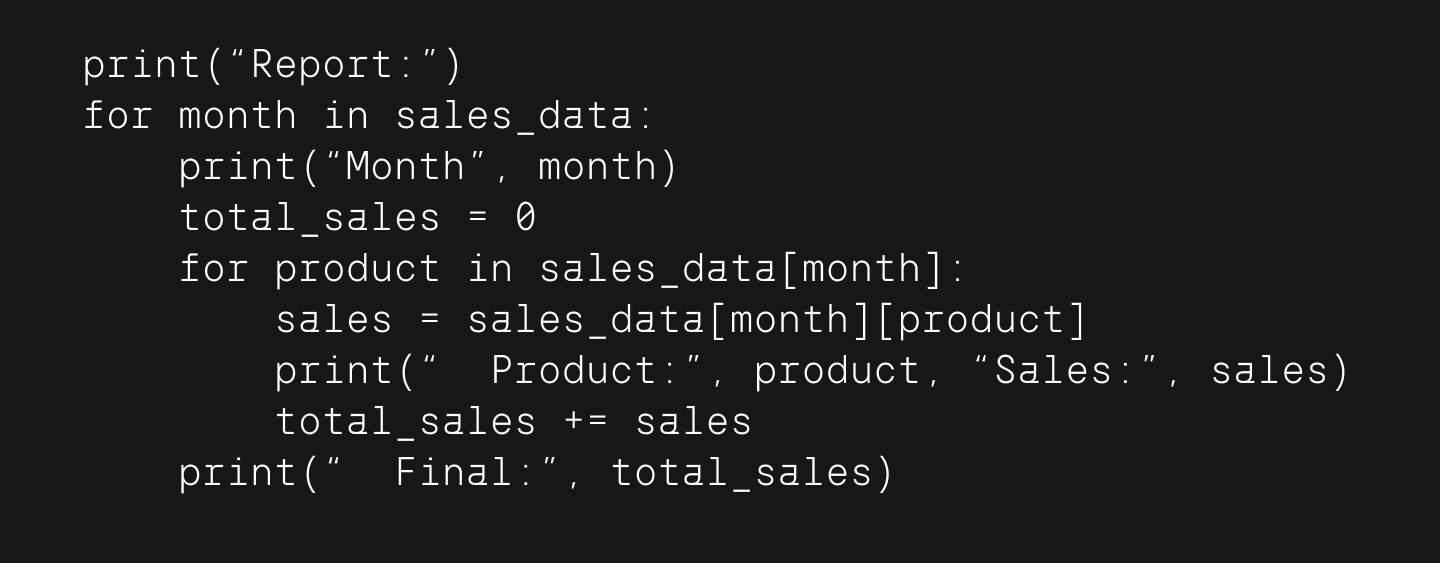Screen dimensions: 1440x563
Task: Click the month argument in print("Month", month)
Action: (x=597, y=166)
